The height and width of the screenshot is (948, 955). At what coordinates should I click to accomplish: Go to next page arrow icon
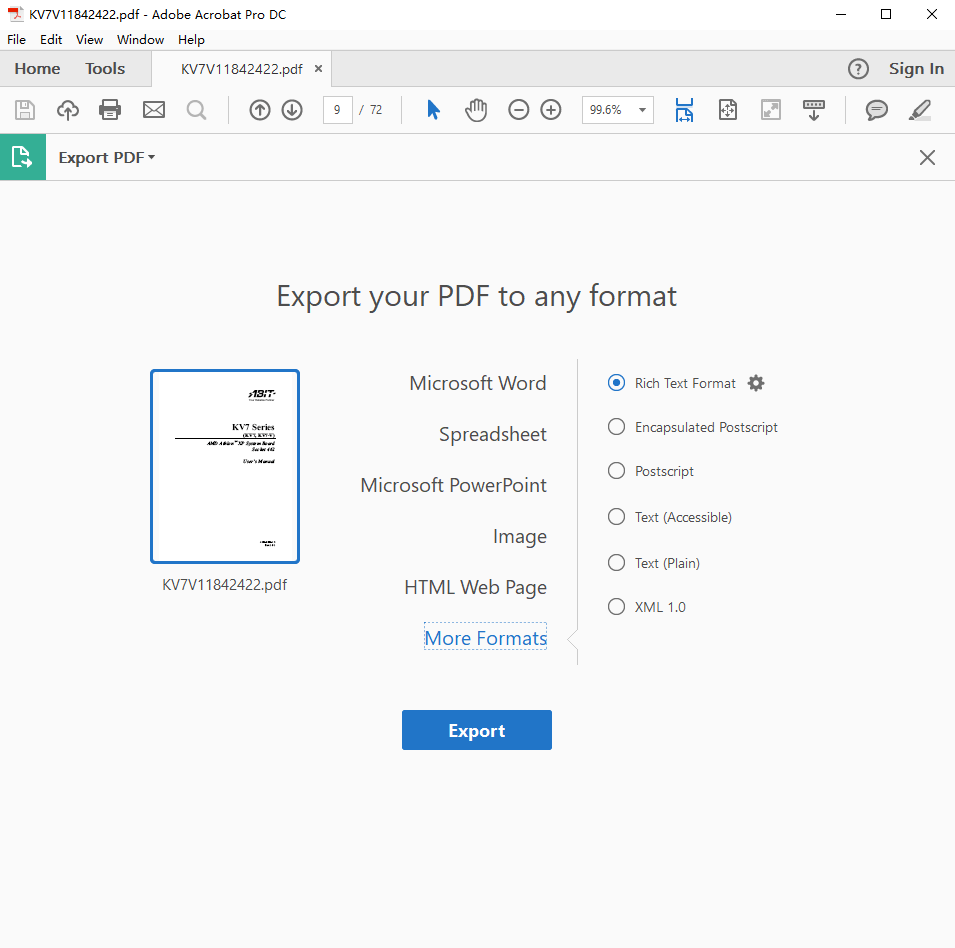click(x=292, y=110)
